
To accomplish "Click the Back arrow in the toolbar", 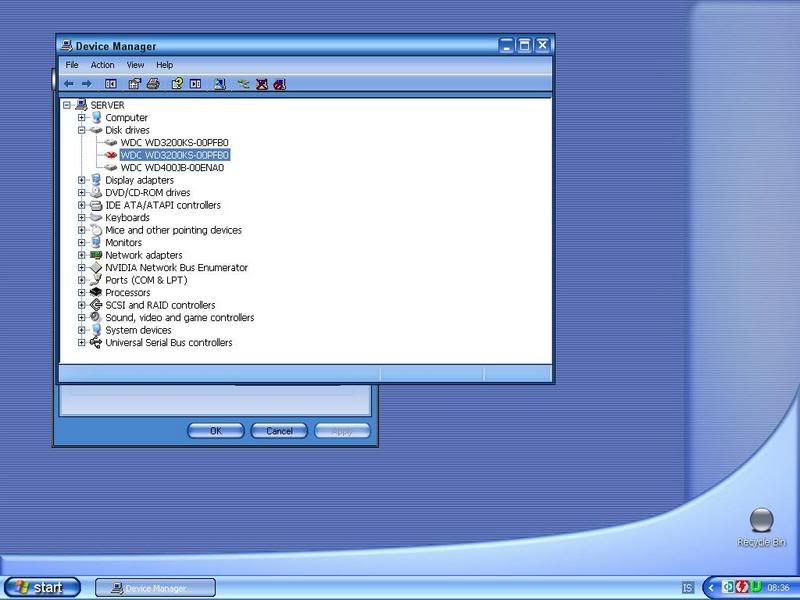I will pos(69,84).
